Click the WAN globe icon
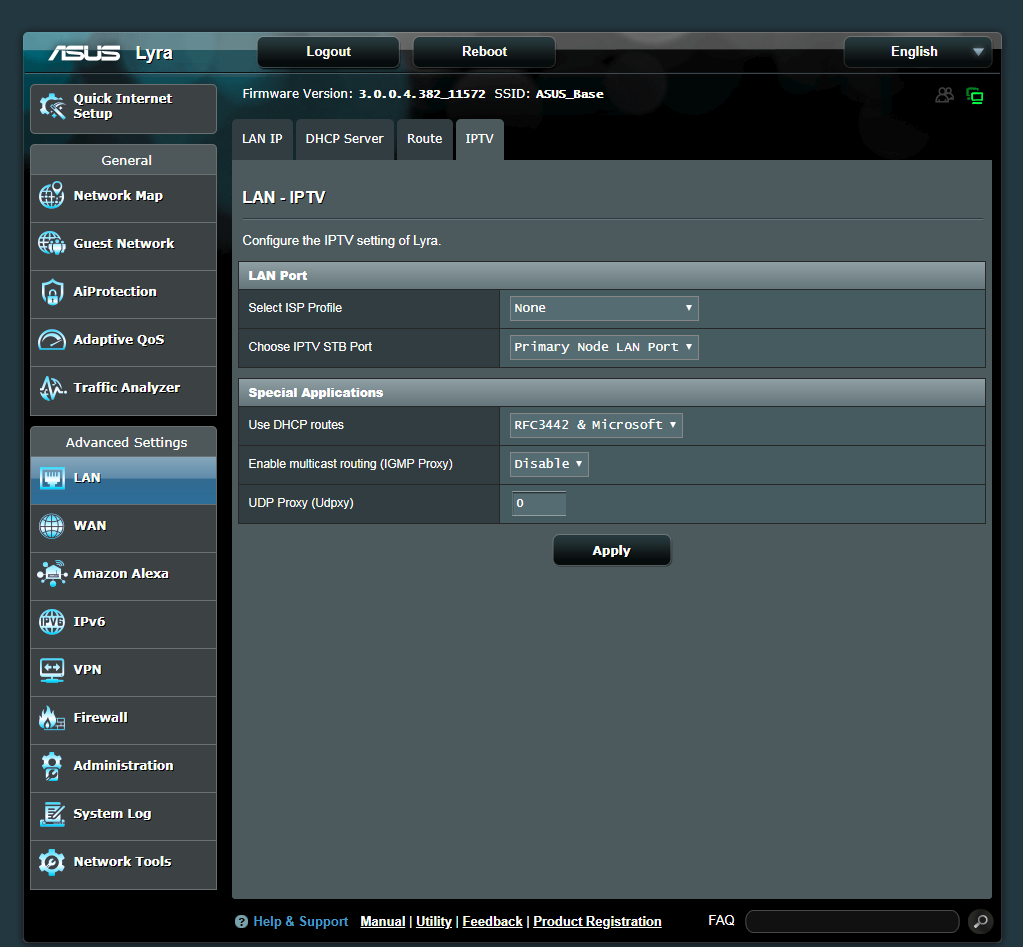 [x=52, y=526]
